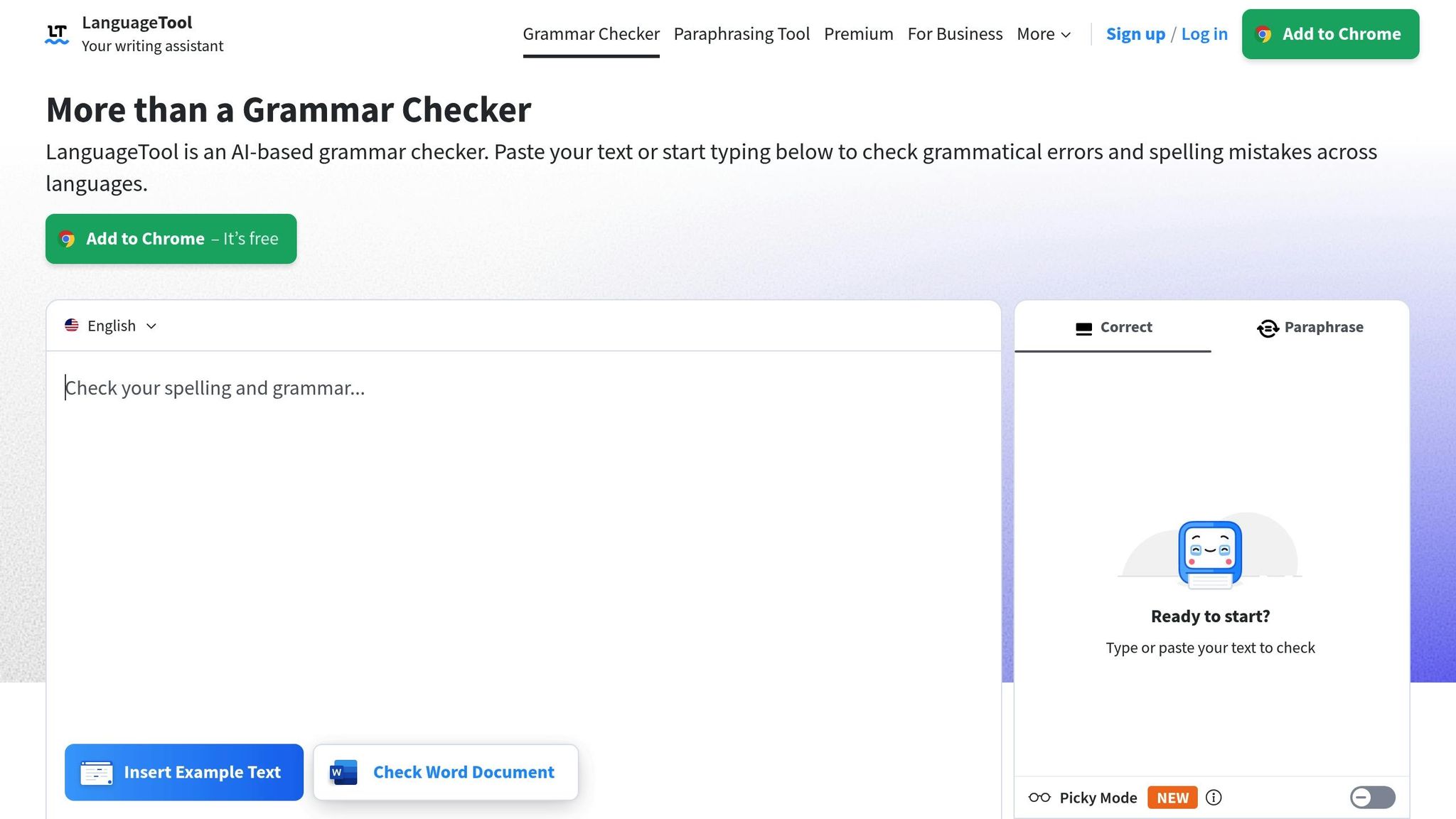Click the Sign up link
Screen dimensions: 1456x819
[x=1135, y=33]
